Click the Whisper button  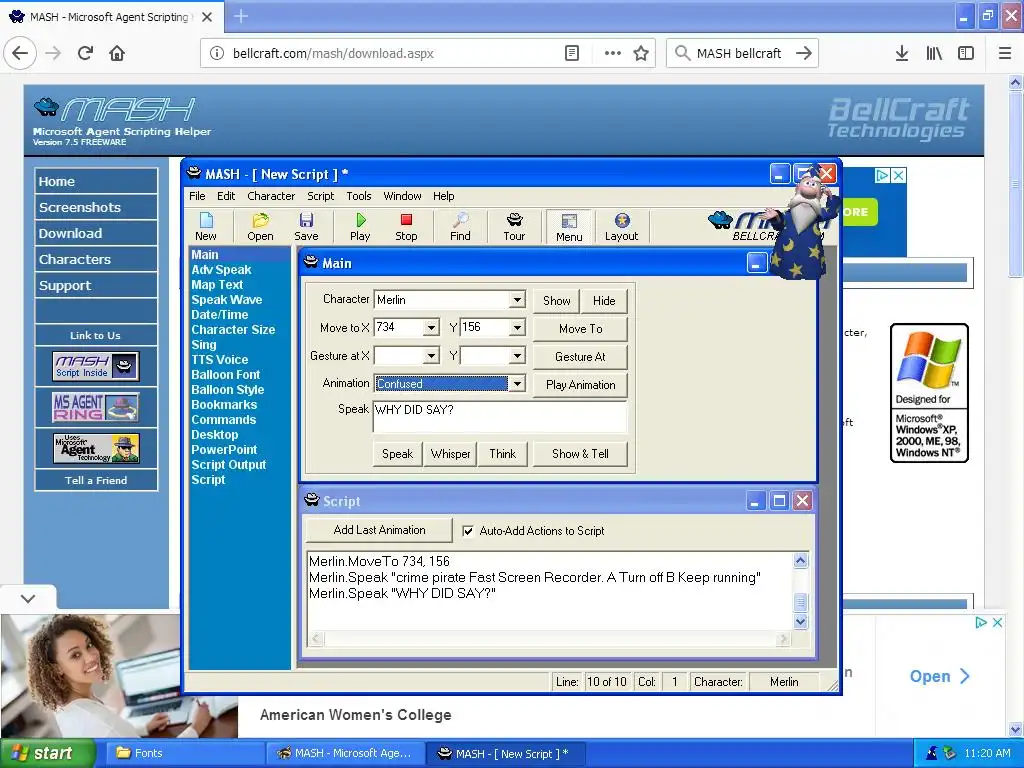(x=451, y=454)
